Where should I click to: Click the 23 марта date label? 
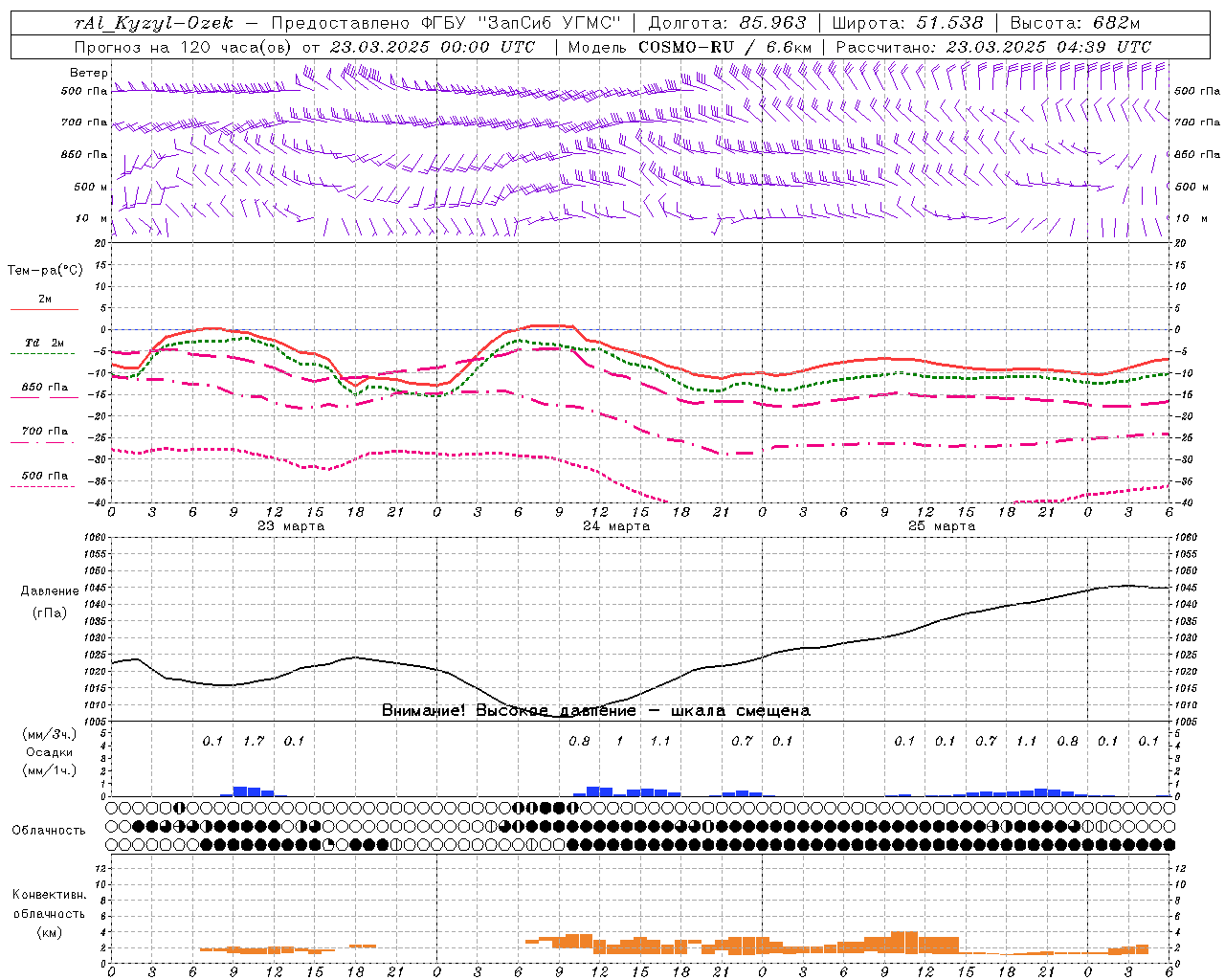(x=291, y=525)
